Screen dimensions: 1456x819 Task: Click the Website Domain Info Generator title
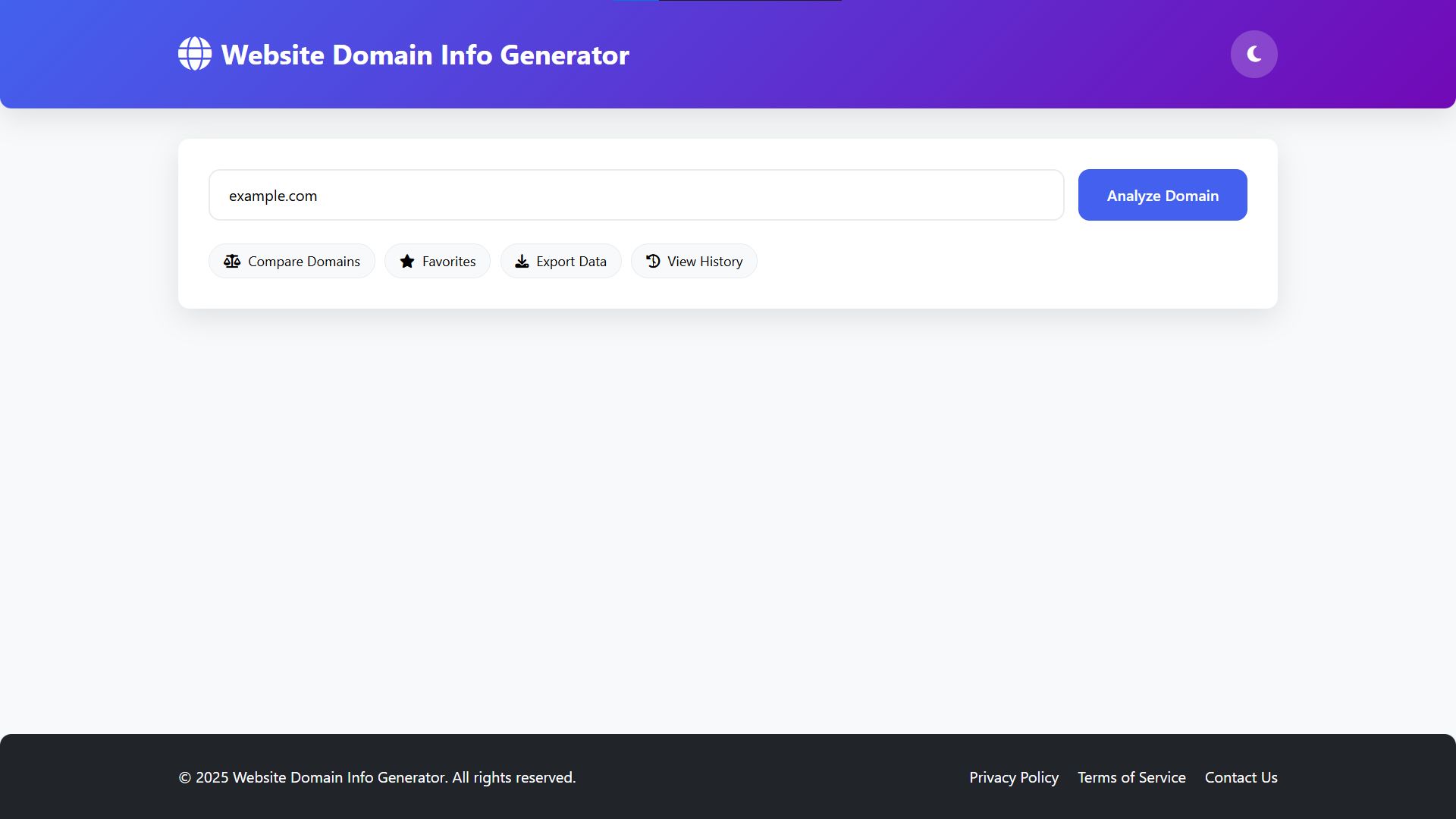pyautogui.click(x=425, y=55)
